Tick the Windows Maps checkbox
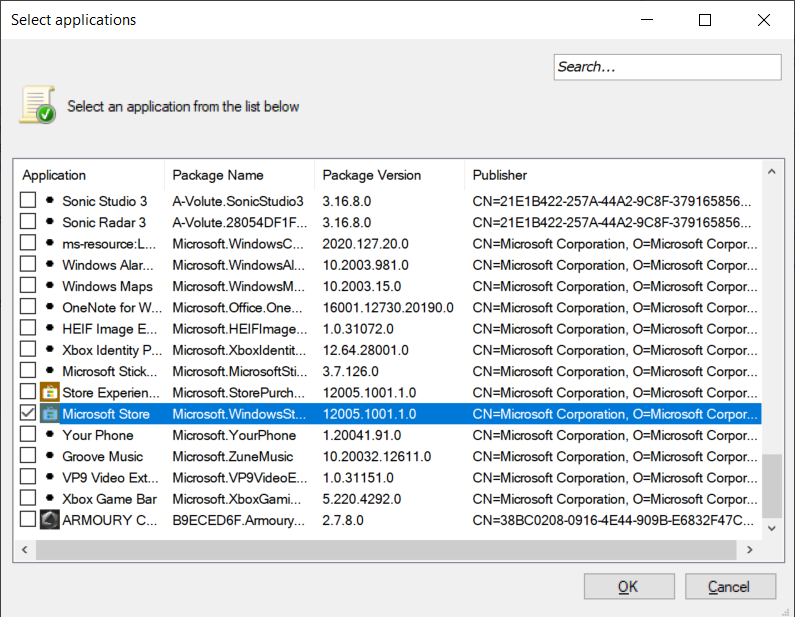The width and height of the screenshot is (795, 617). 28,285
